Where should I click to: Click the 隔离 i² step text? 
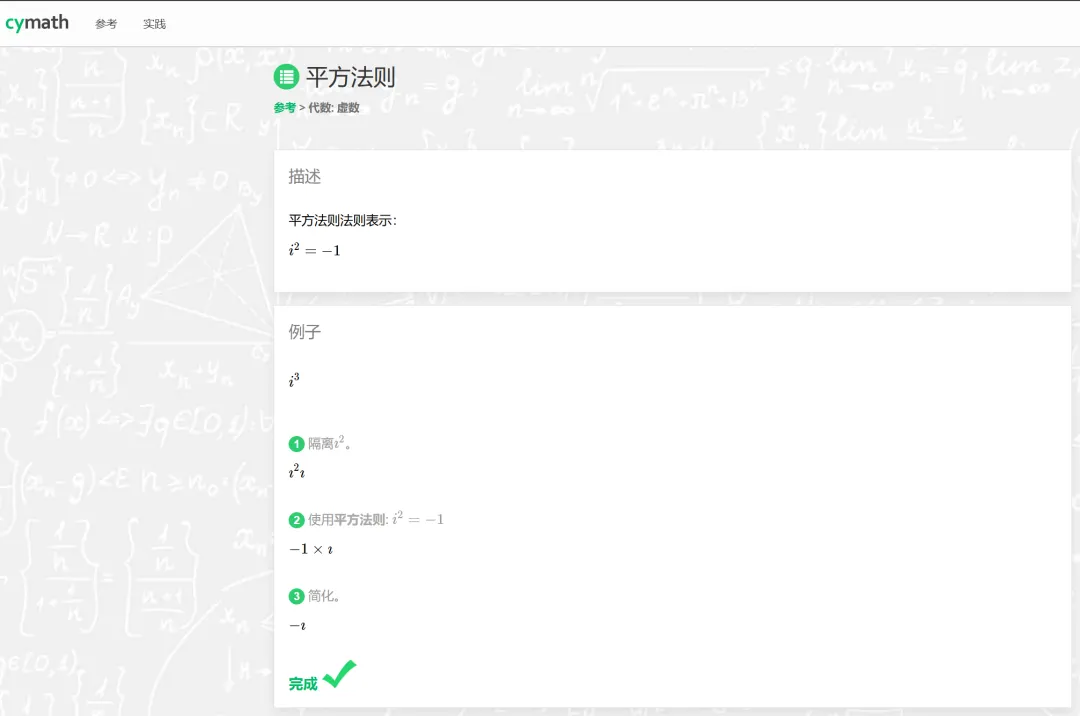click(x=329, y=443)
